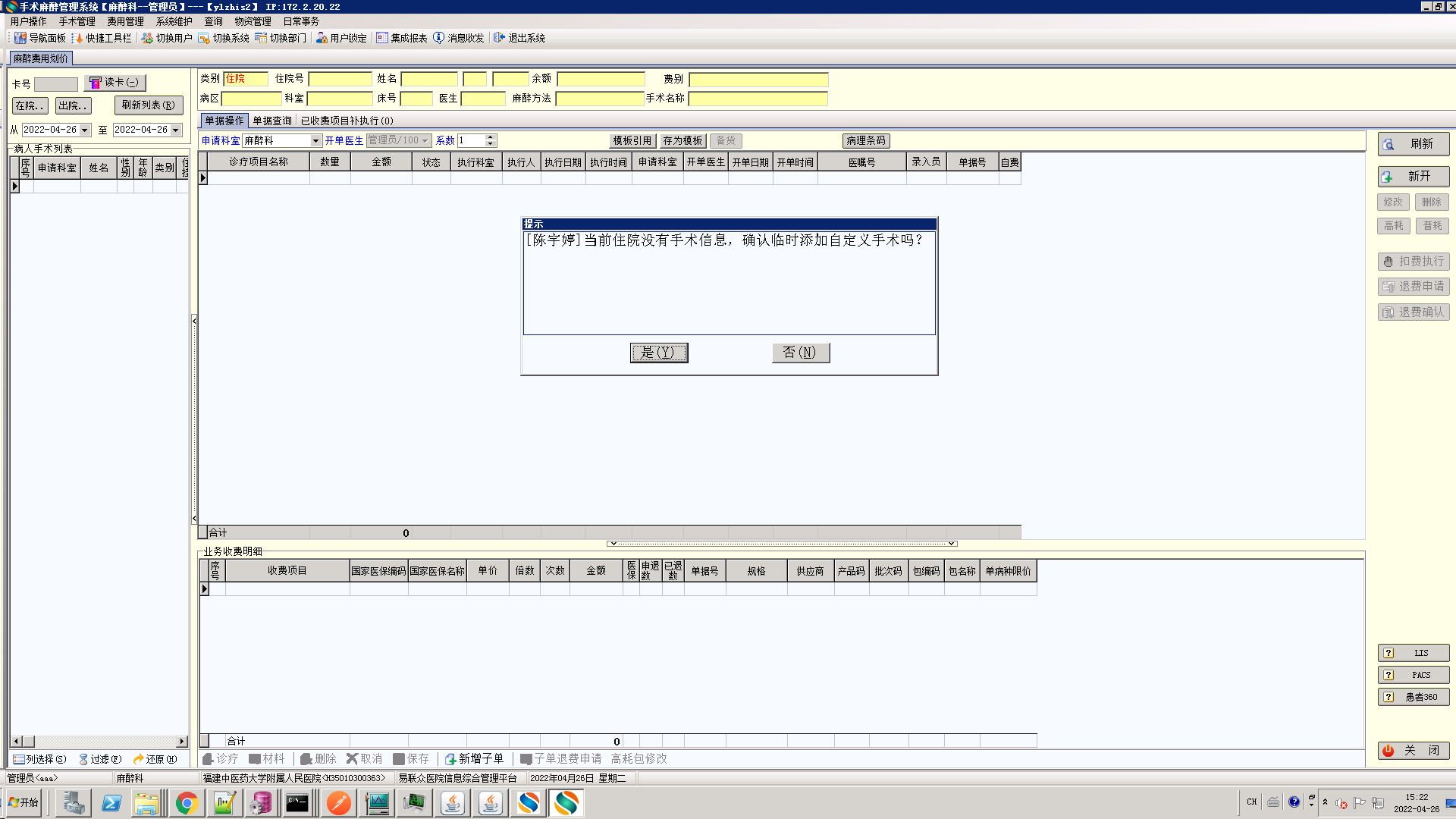Open Chrome from the taskbar
This screenshot has height=819, width=1456.
[187, 803]
